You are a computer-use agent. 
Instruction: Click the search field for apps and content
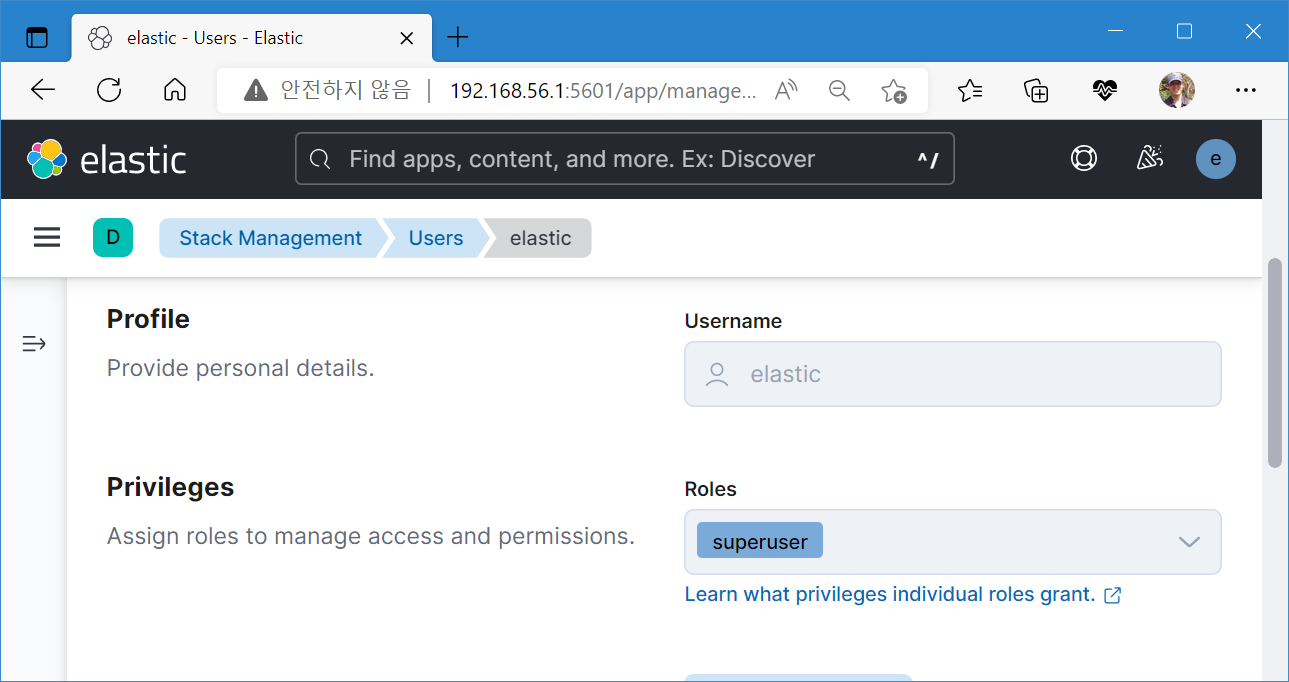click(x=625, y=159)
